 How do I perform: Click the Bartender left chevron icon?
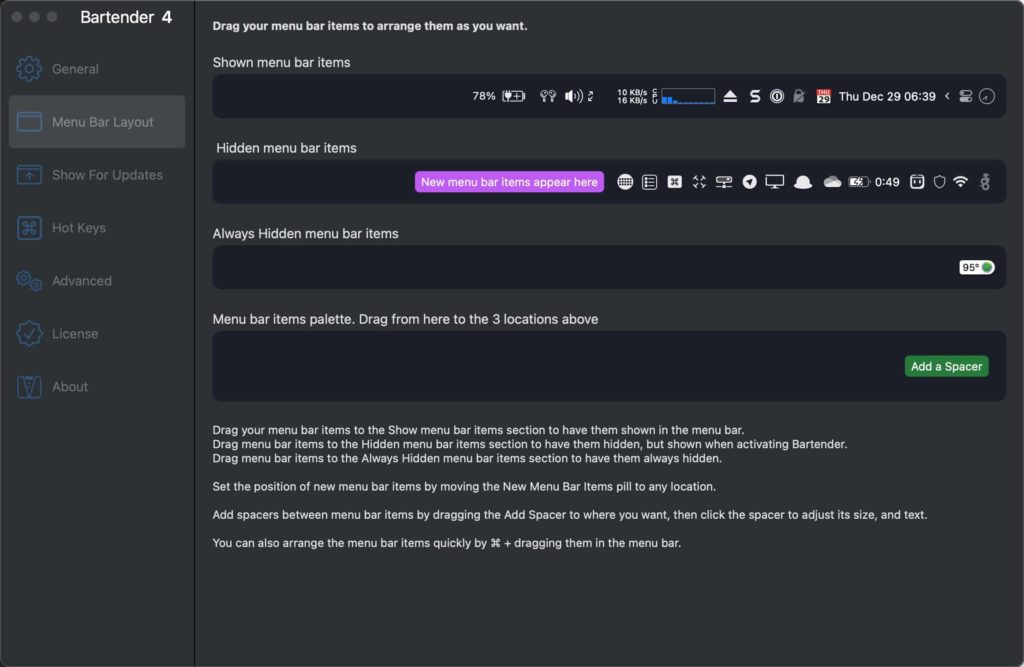click(x=947, y=96)
